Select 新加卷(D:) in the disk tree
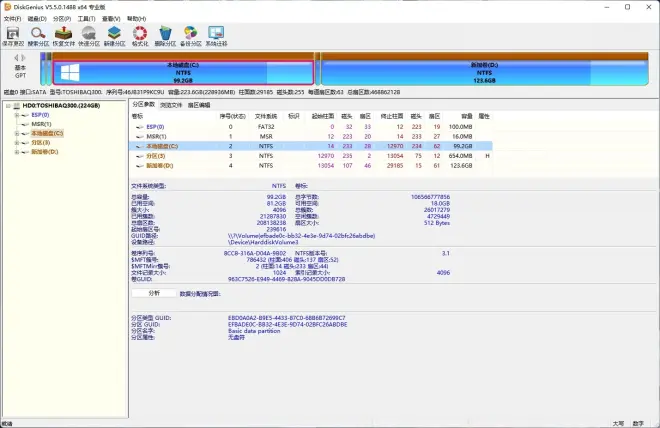The width and height of the screenshot is (660, 428). [x=45, y=152]
